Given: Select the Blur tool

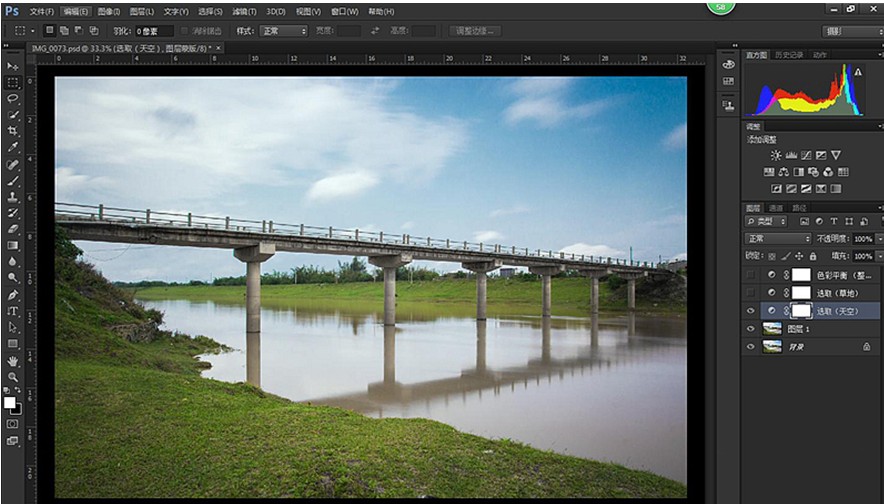Looking at the screenshot, I should point(12,262).
